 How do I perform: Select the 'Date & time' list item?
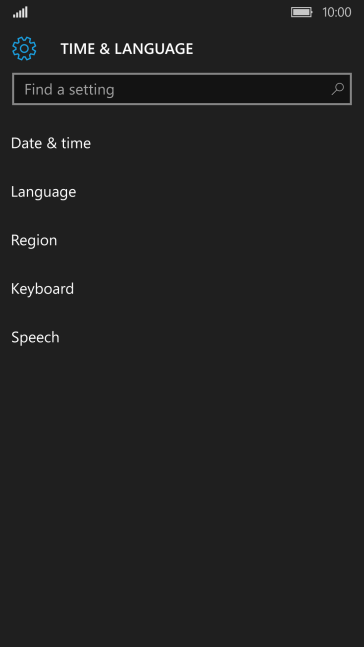(x=182, y=143)
